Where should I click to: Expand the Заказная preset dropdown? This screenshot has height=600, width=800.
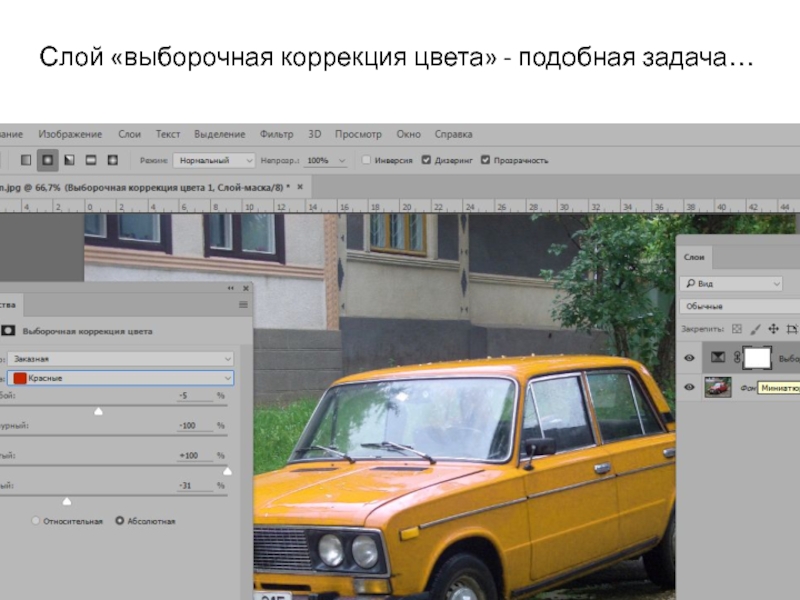(120, 357)
